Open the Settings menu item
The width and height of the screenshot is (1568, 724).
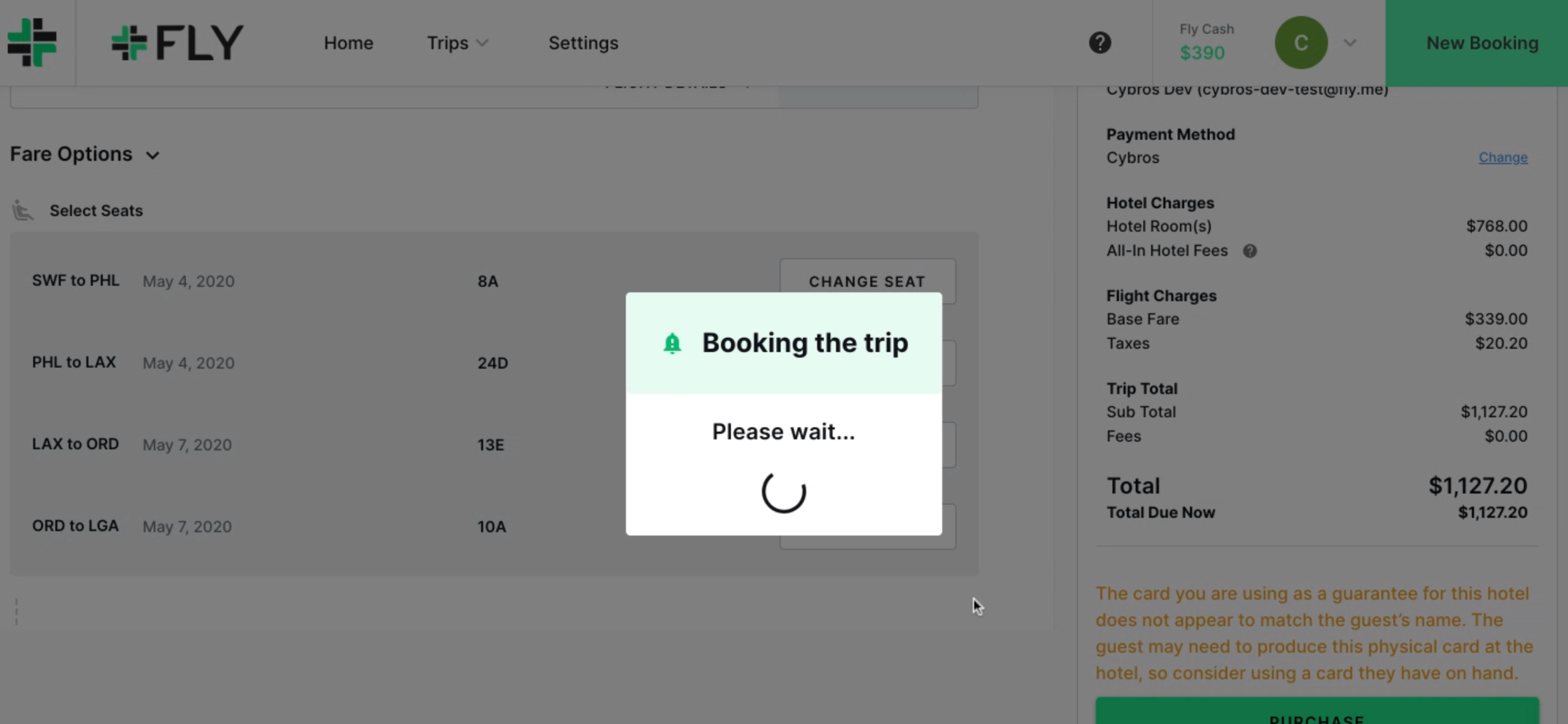(x=583, y=43)
